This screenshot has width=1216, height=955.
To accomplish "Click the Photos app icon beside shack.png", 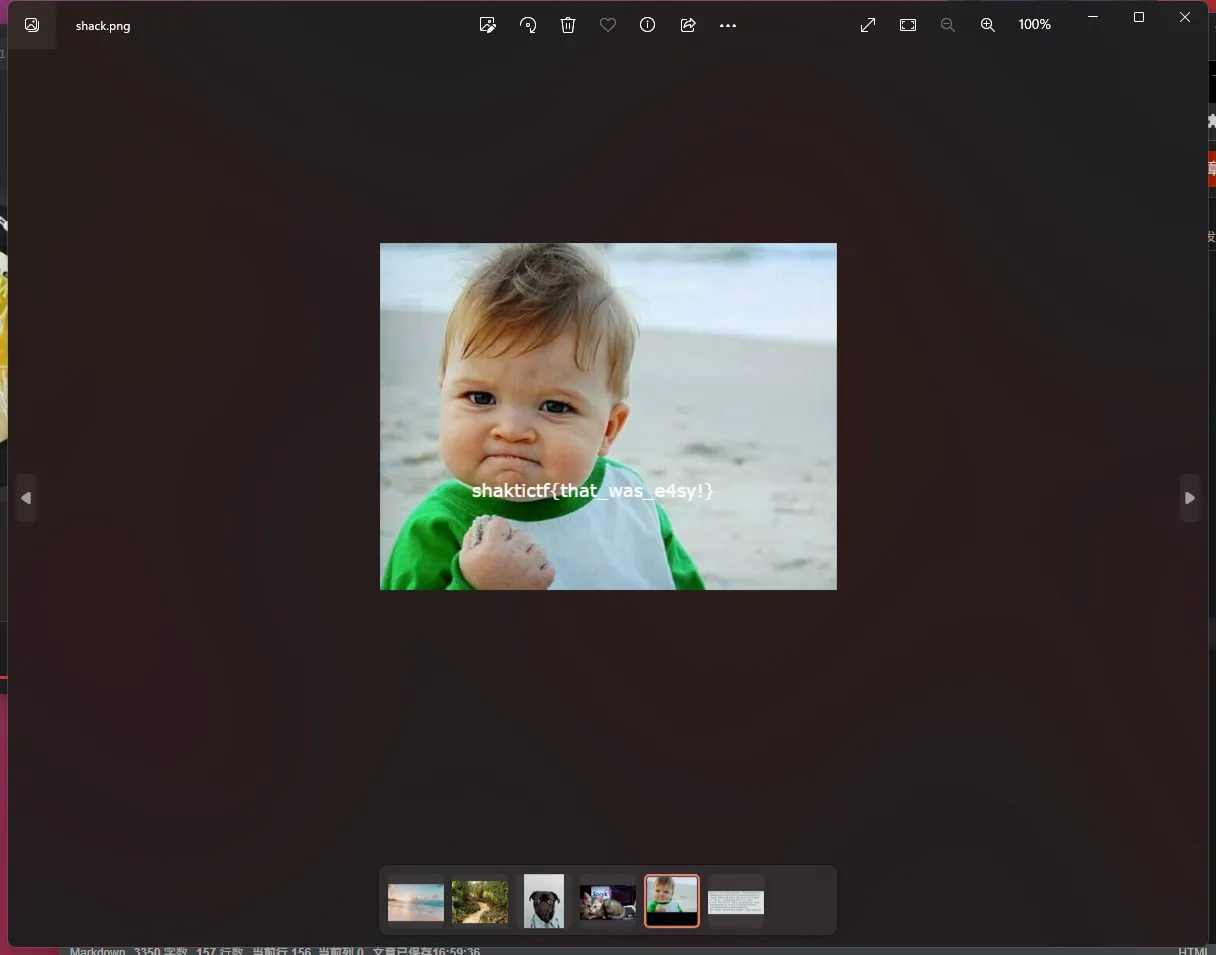I will point(32,25).
